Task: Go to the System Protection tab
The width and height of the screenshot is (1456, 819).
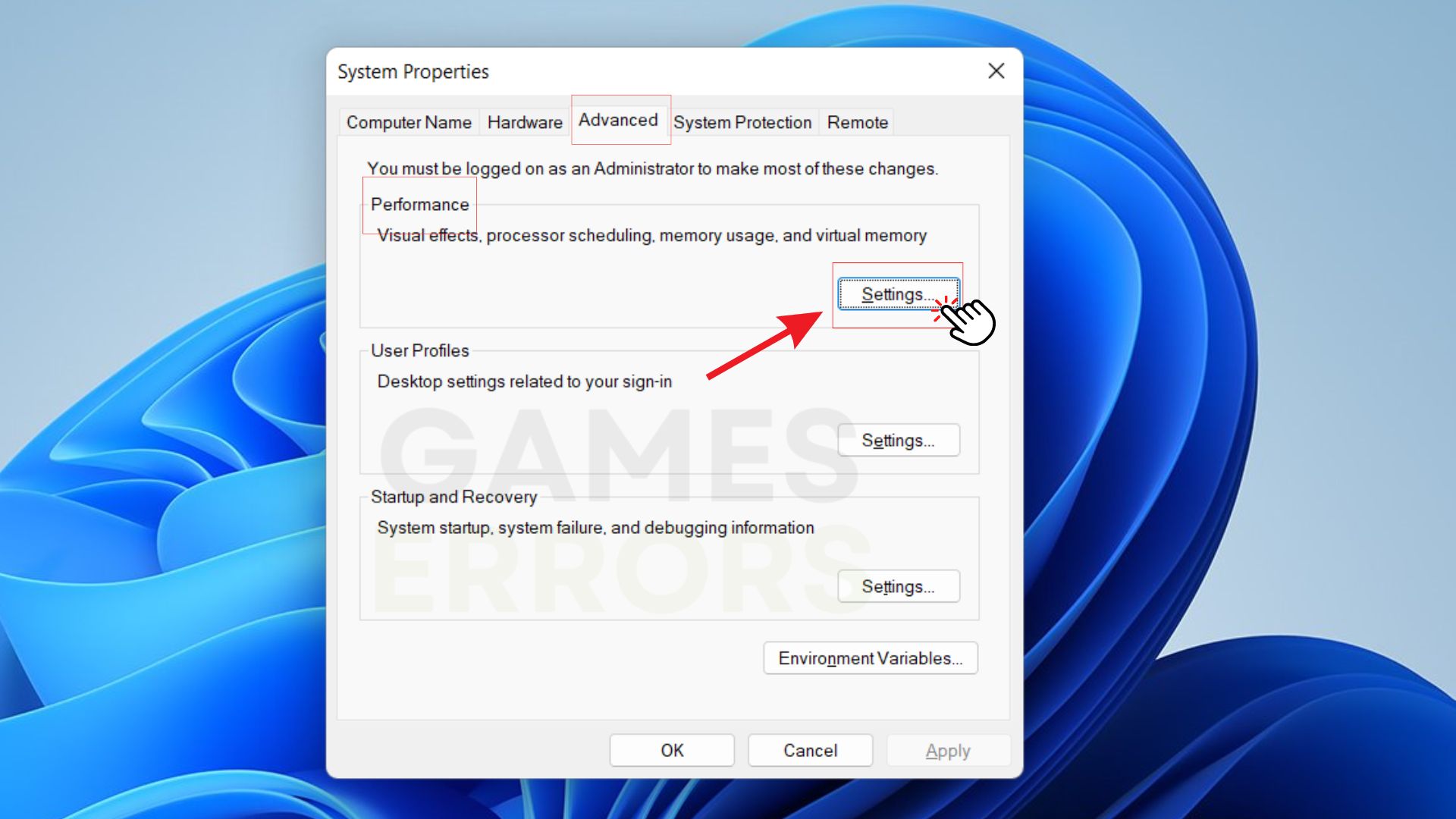Action: pyautogui.click(x=742, y=122)
